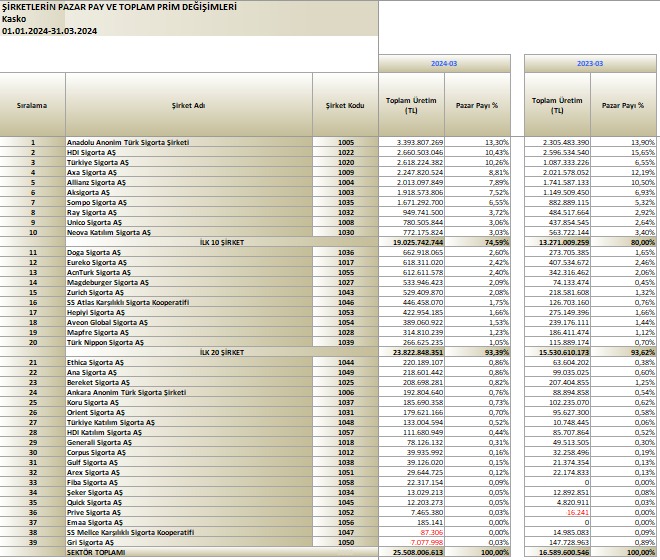The image size is (660, 560).
Task: Select 'SS Mellce Karşılıklı Sigorta Kooperatifi' cell
Action: click(189, 532)
